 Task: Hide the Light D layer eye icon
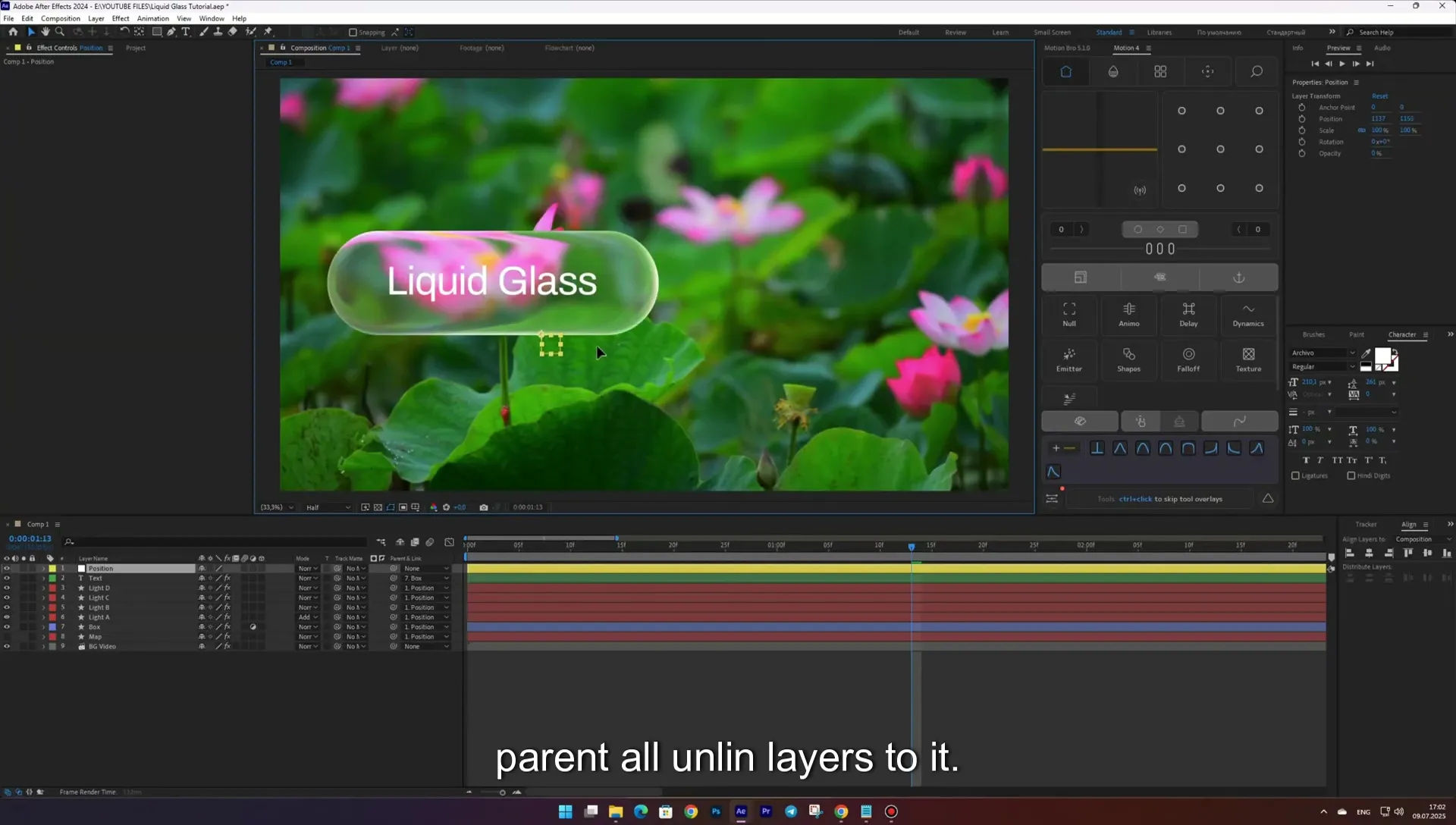click(x=7, y=588)
